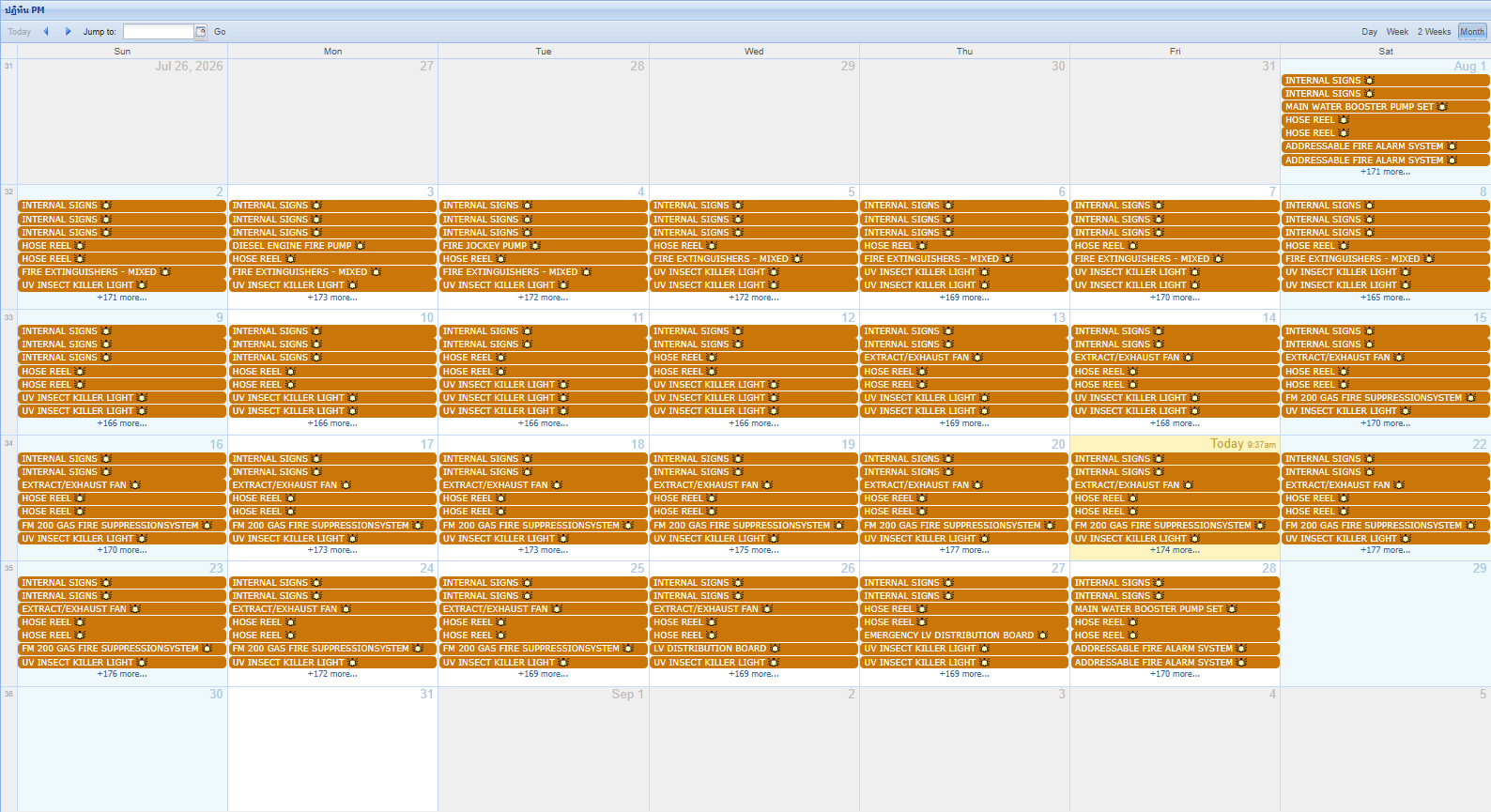Show the +168 more events on Aug 14

1175,423
